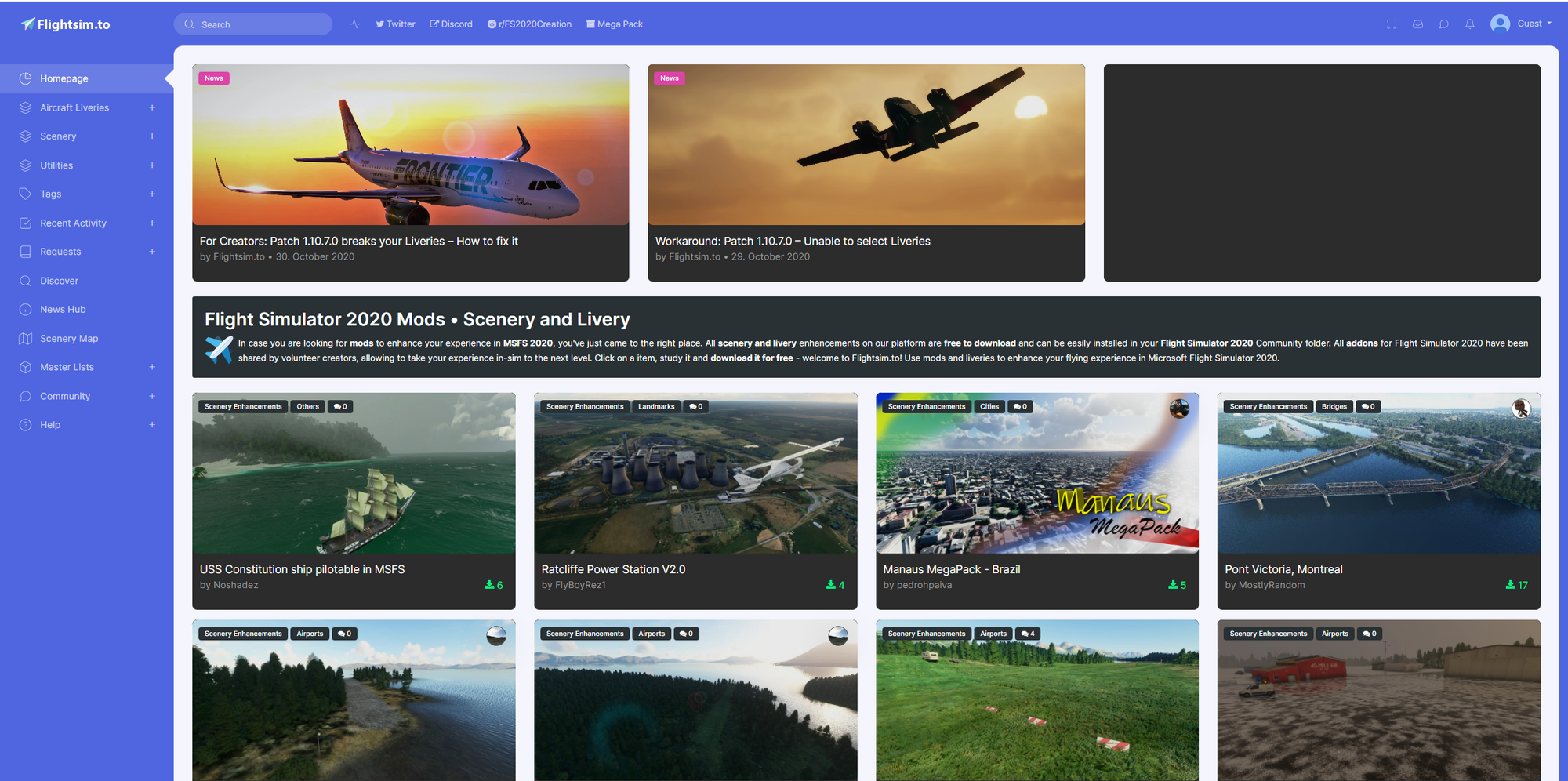Open the activity pulse icon in top bar

(355, 24)
